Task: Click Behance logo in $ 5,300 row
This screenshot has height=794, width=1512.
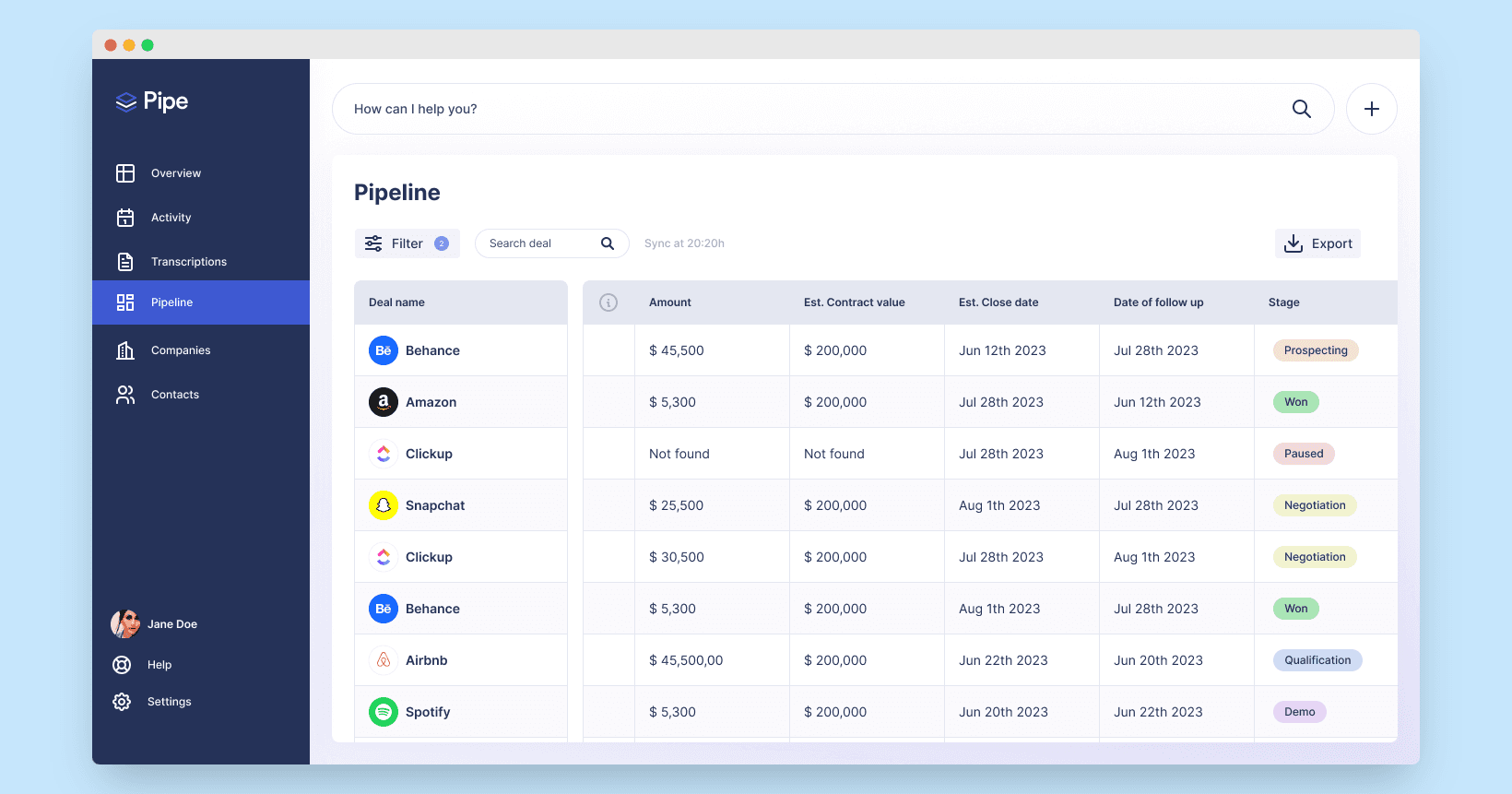Action: coord(384,609)
